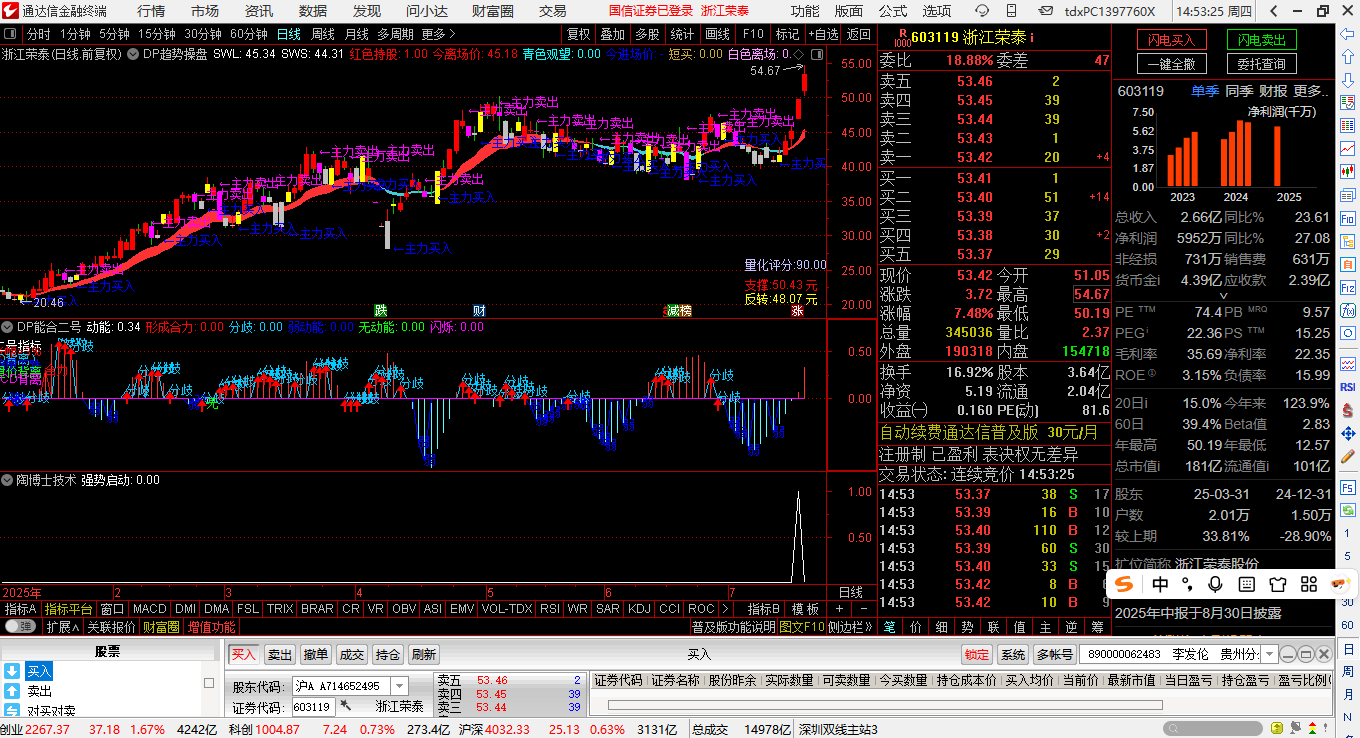Switch to KDJ indicator tab
This screenshot has height=738, width=1360.
(638, 609)
